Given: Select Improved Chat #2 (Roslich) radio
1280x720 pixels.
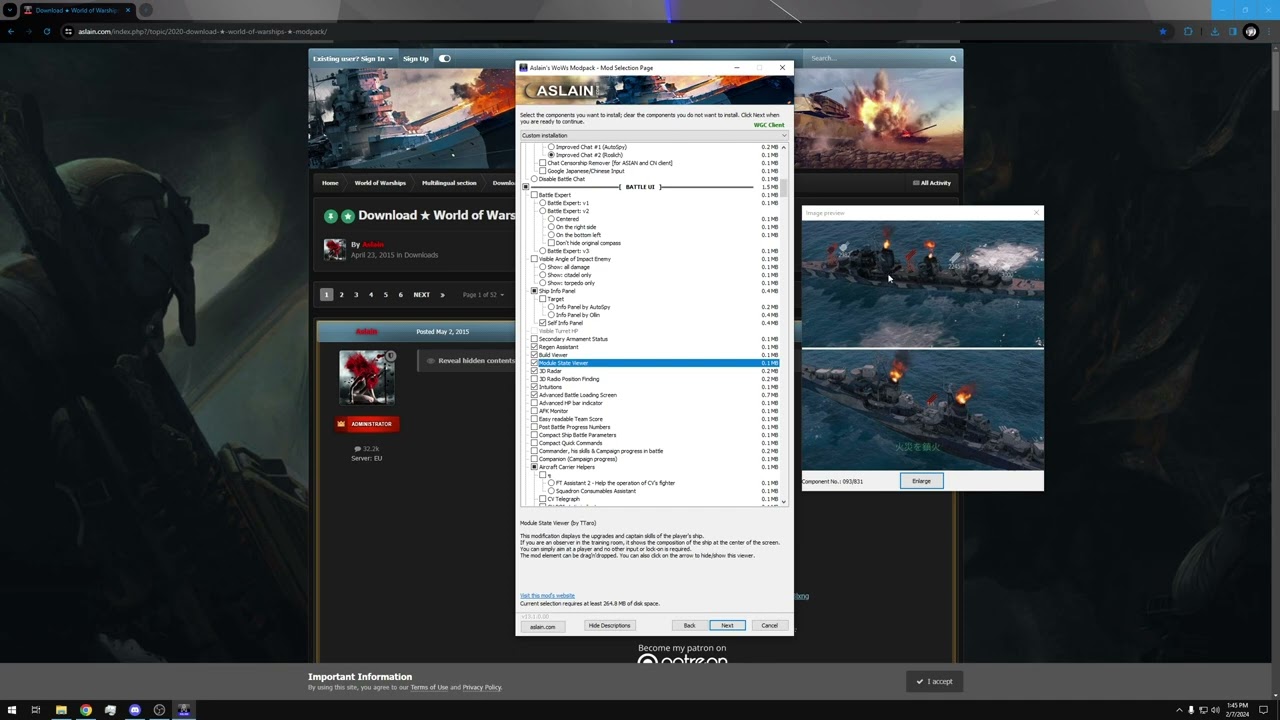Looking at the screenshot, I should (551, 155).
